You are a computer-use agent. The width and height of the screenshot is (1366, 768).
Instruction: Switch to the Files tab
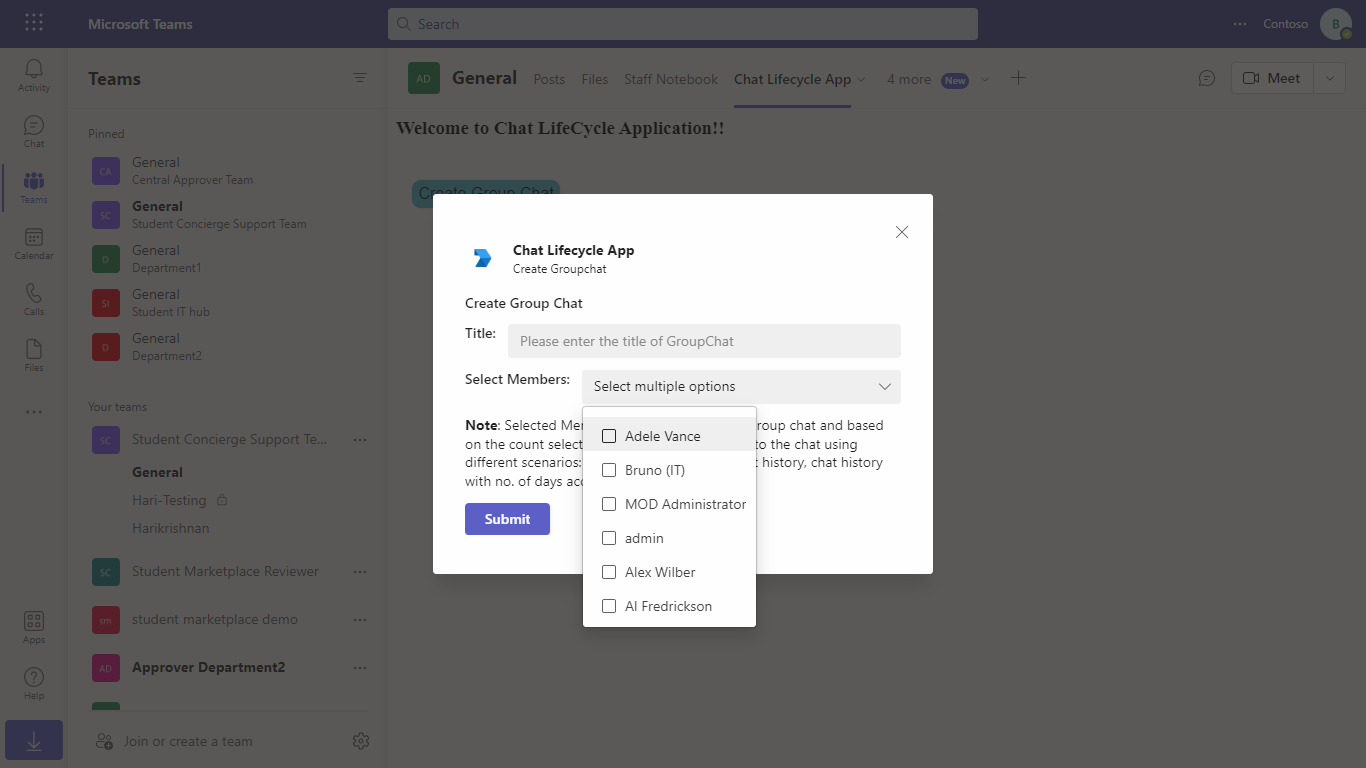(x=595, y=79)
